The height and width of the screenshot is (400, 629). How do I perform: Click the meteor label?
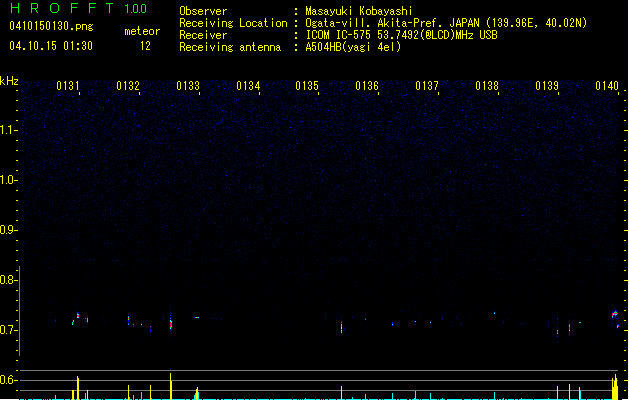[x=142, y=31]
